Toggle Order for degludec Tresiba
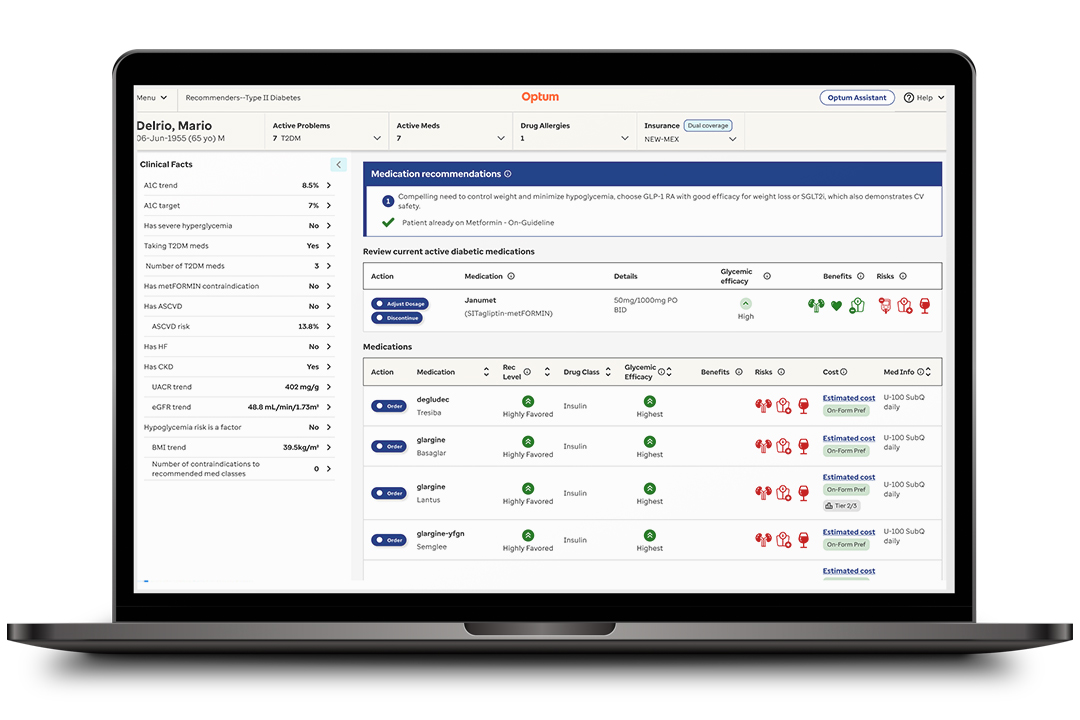 (x=388, y=406)
